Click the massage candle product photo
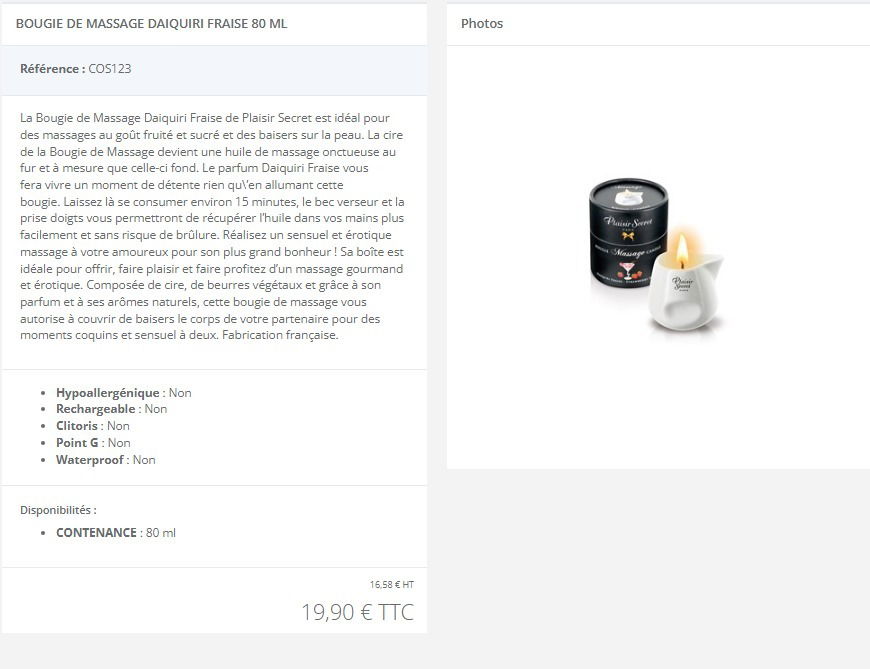This screenshot has width=870, height=669. 657,257
